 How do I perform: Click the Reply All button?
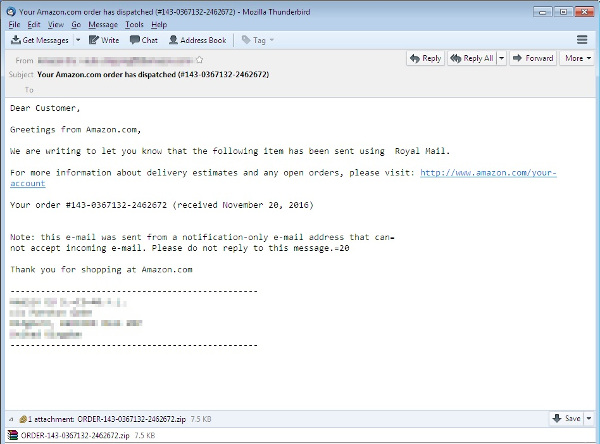coord(472,59)
